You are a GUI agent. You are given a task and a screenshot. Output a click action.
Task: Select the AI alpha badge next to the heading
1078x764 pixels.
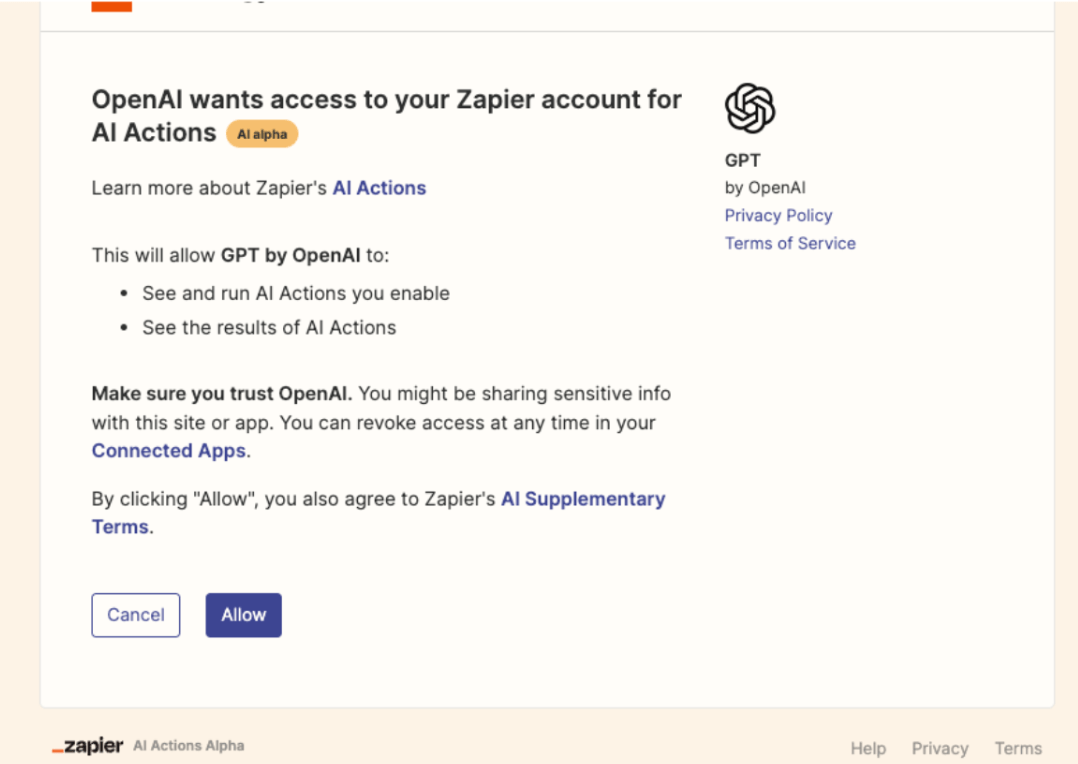[x=262, y=133]
